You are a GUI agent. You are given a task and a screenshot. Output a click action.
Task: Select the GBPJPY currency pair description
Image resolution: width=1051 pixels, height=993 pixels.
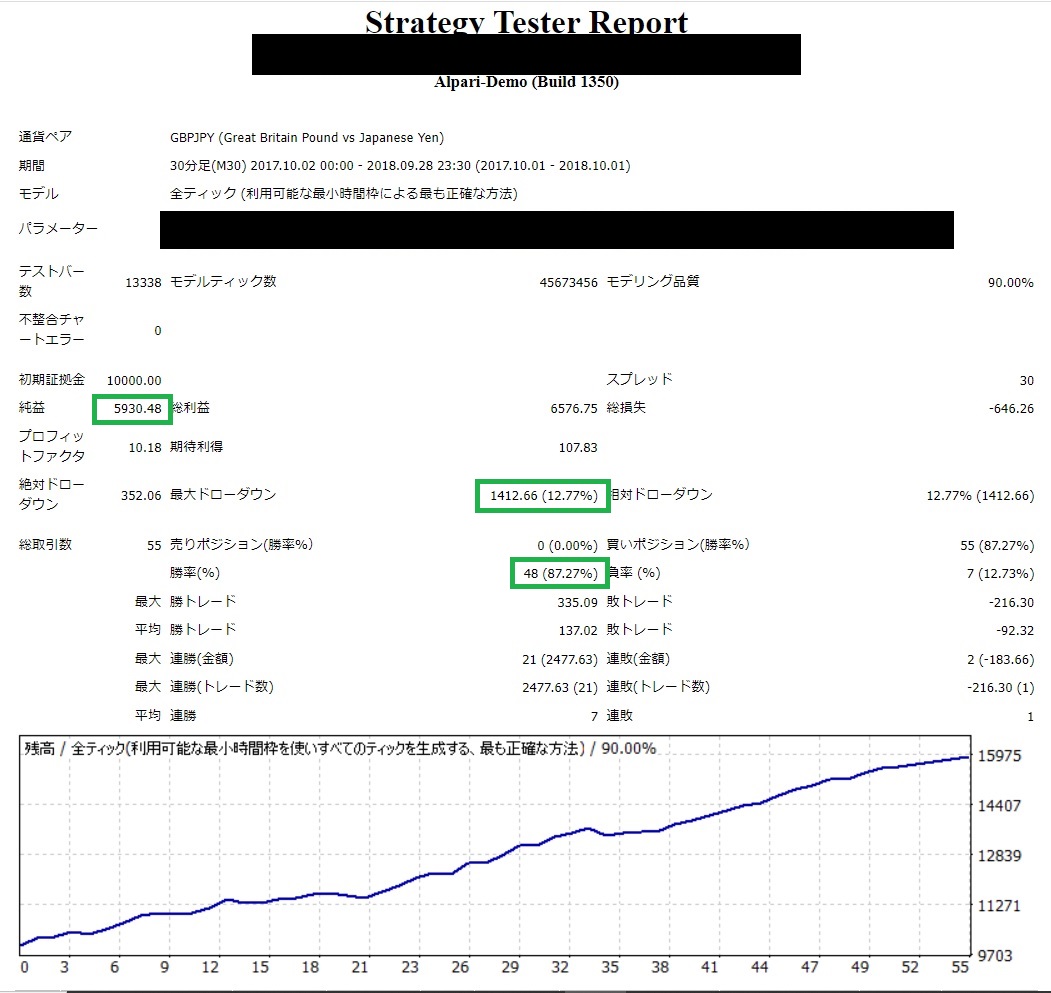pos(307,138)
